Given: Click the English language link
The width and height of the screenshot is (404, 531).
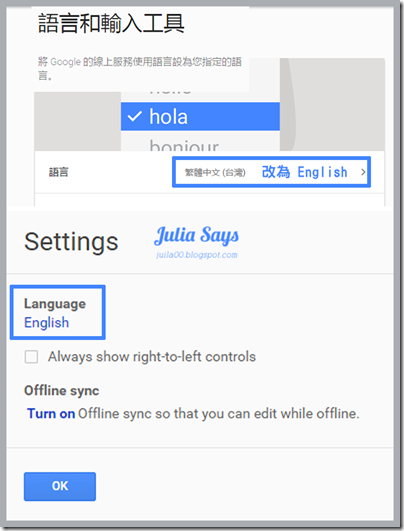Looking at the screenshot, I should click(46, 323).
